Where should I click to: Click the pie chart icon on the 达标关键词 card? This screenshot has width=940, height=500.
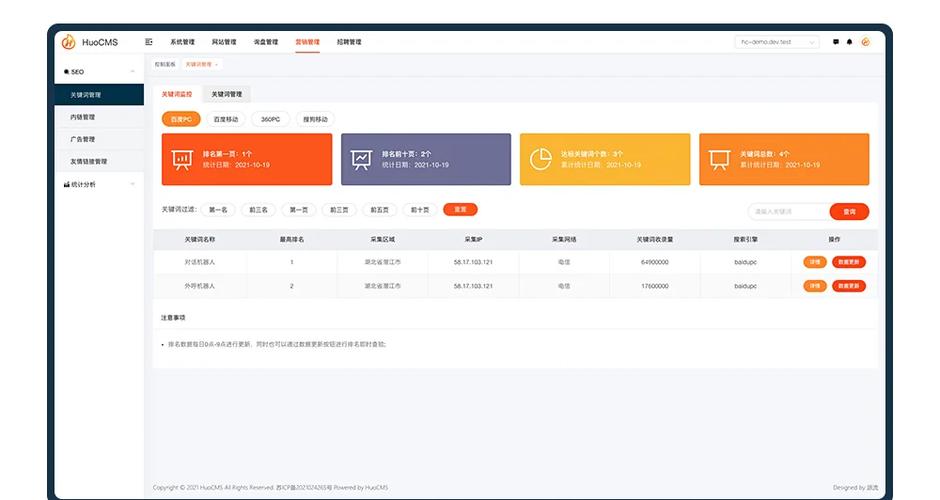541,159
